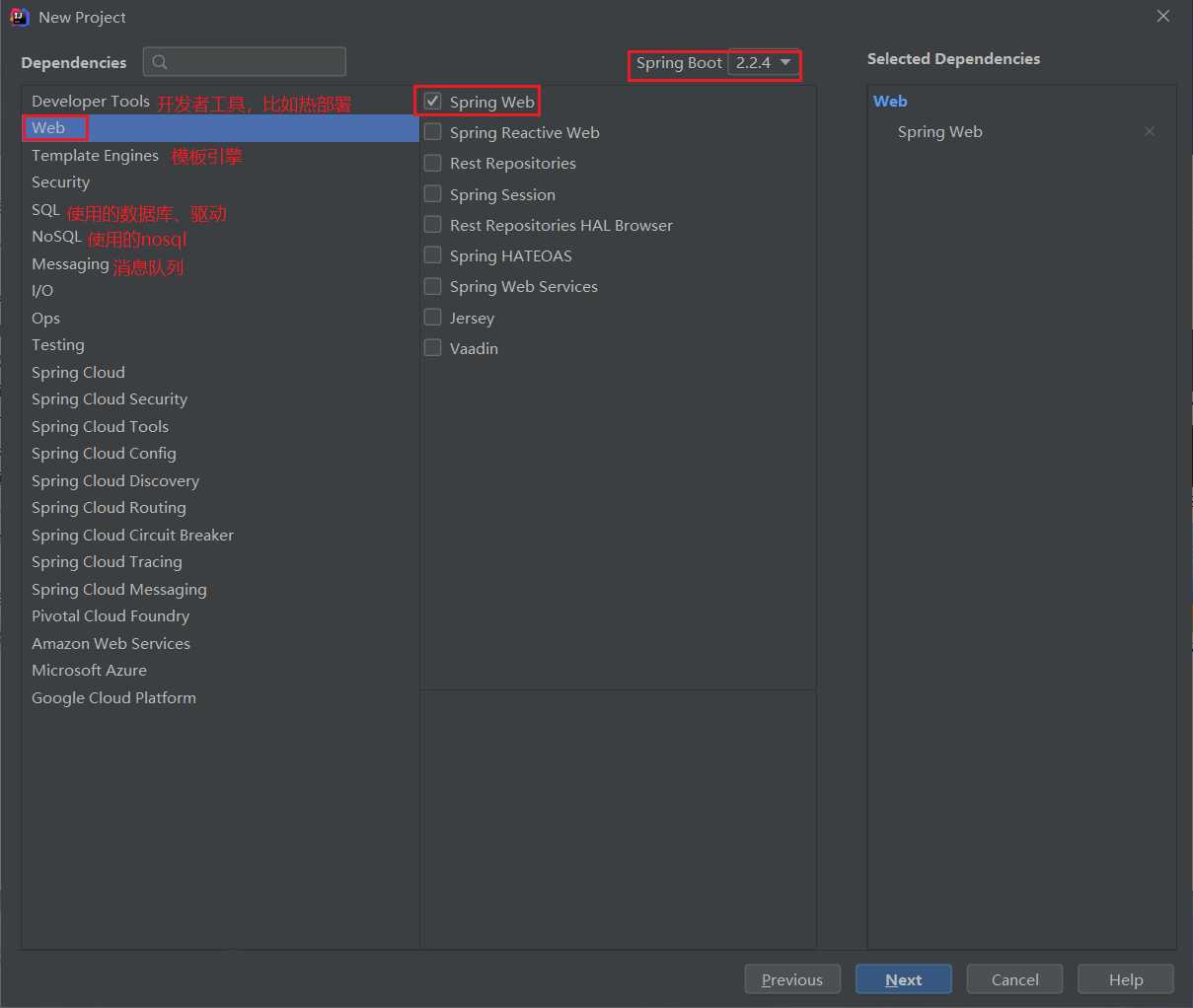1193x1008 pixels.
Task: Open Spring Cloud Config category
Action: 221,454
